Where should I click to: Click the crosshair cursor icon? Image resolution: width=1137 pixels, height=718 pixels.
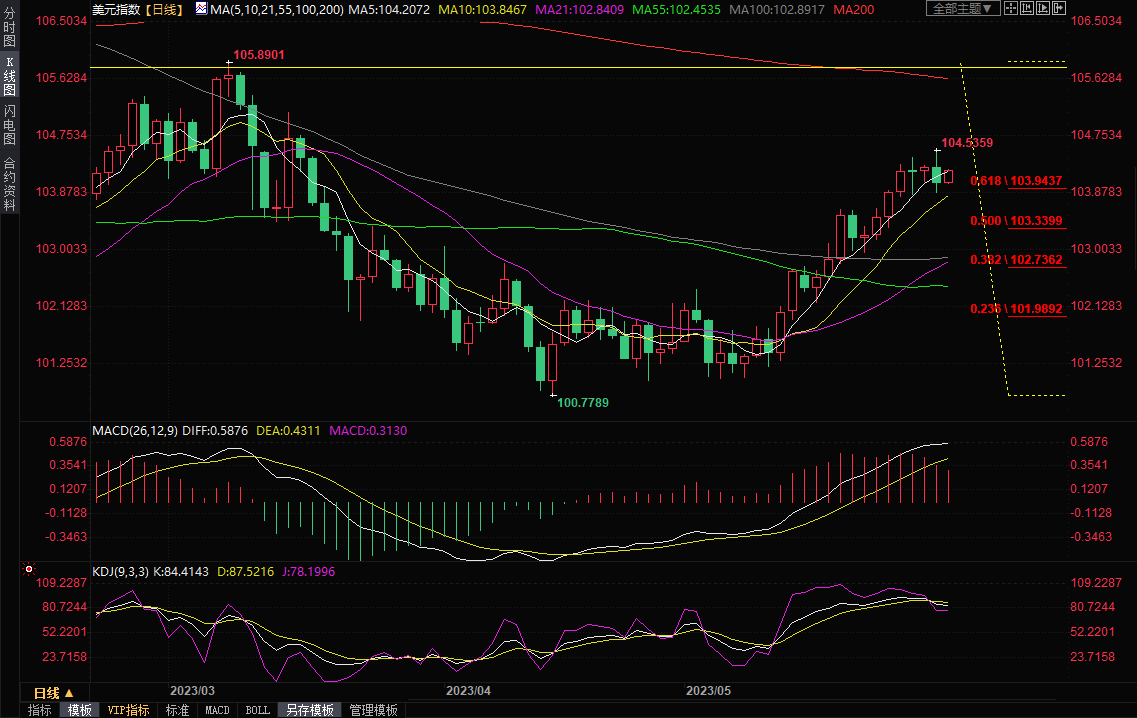tap(1011, 9)
